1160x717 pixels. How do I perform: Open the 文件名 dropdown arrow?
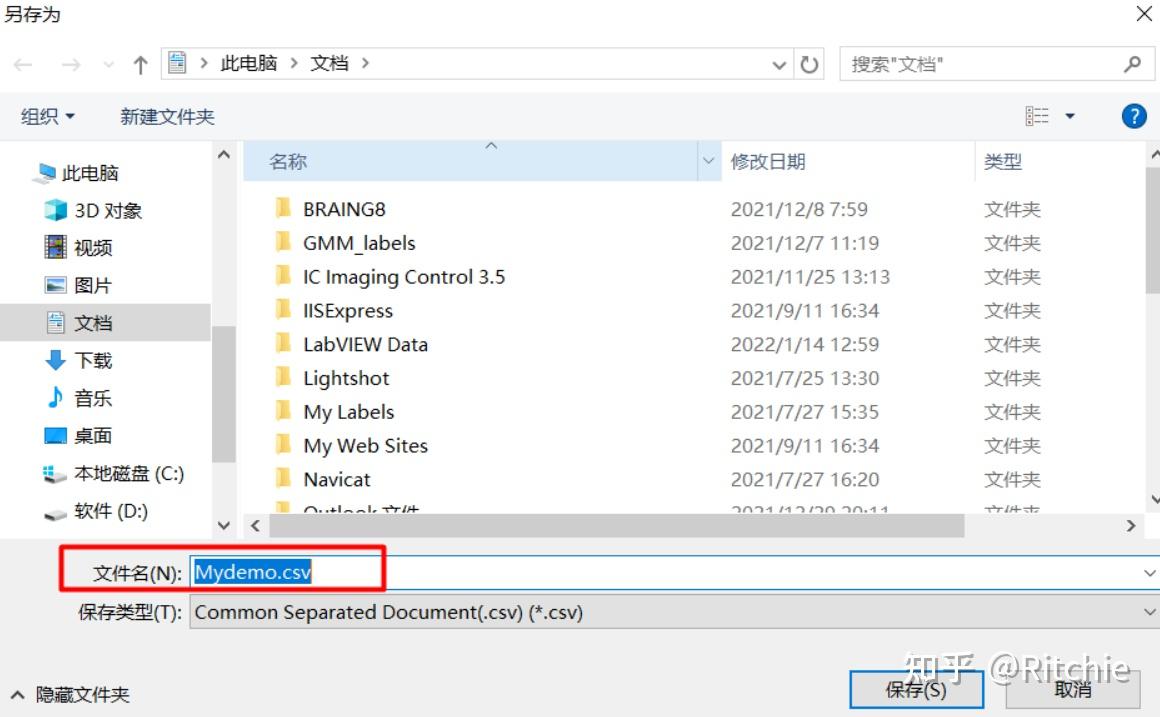coord(1150,573)
